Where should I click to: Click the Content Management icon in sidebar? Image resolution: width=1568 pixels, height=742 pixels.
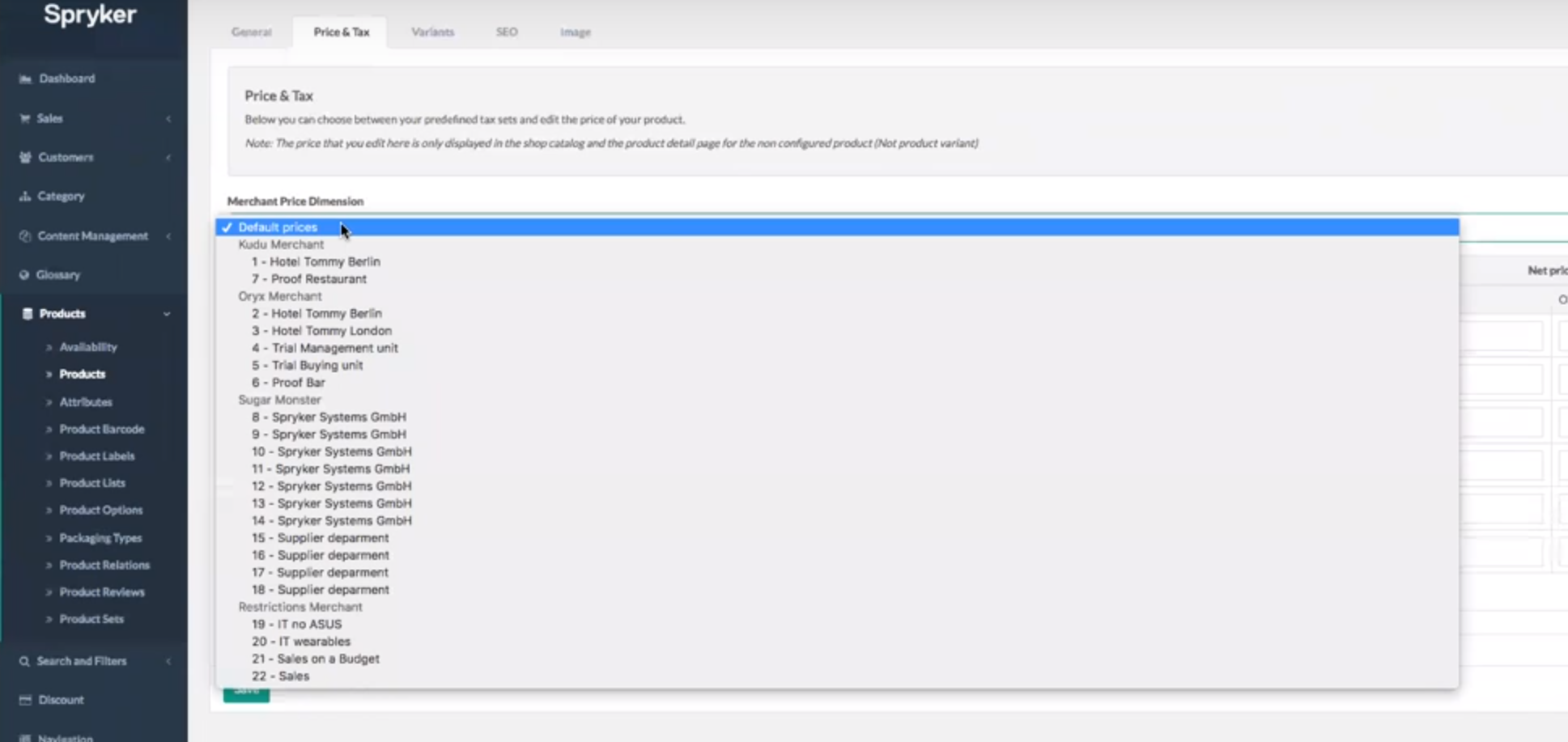(x=25, y=236)
